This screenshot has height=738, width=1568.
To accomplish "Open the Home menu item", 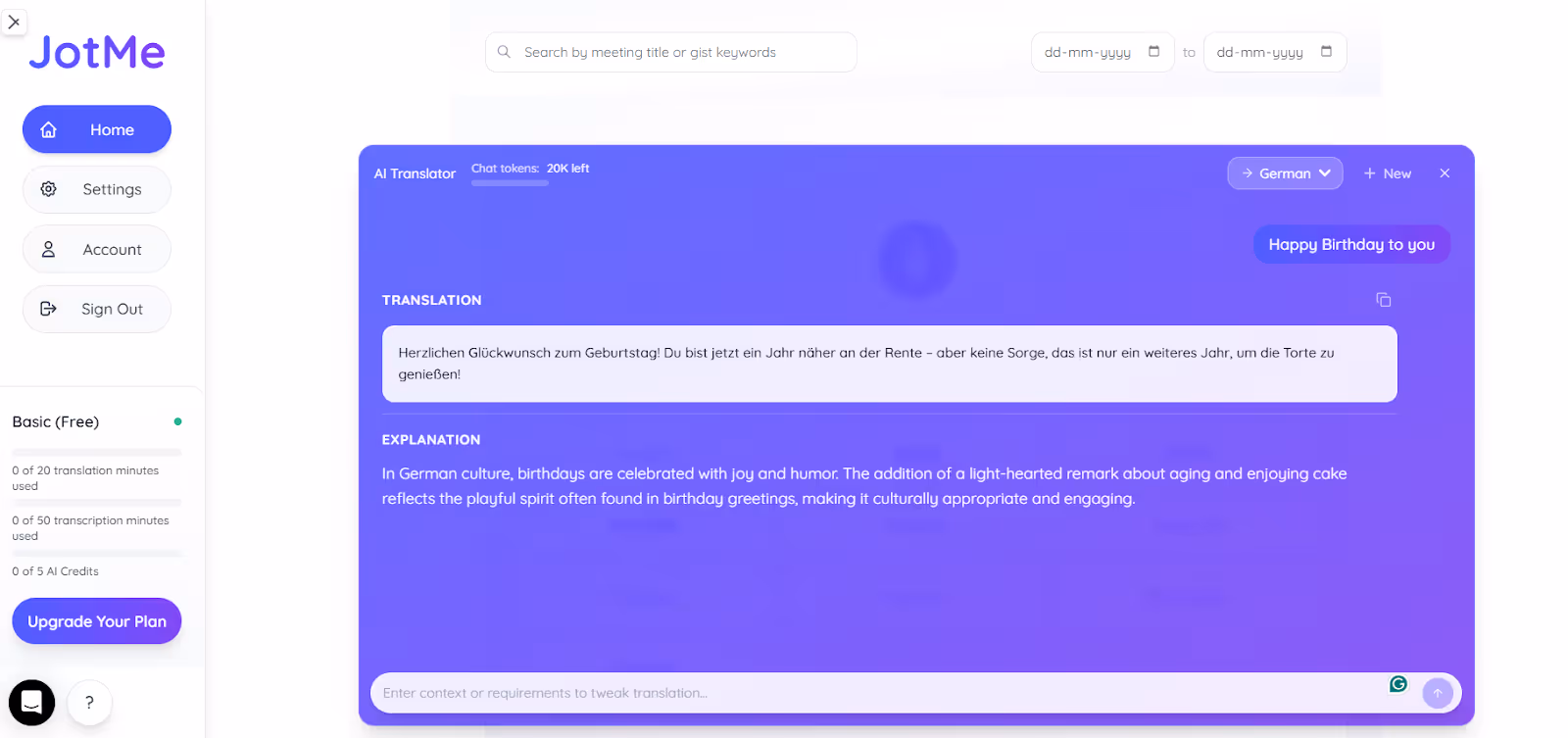I will tap(97, 129).
